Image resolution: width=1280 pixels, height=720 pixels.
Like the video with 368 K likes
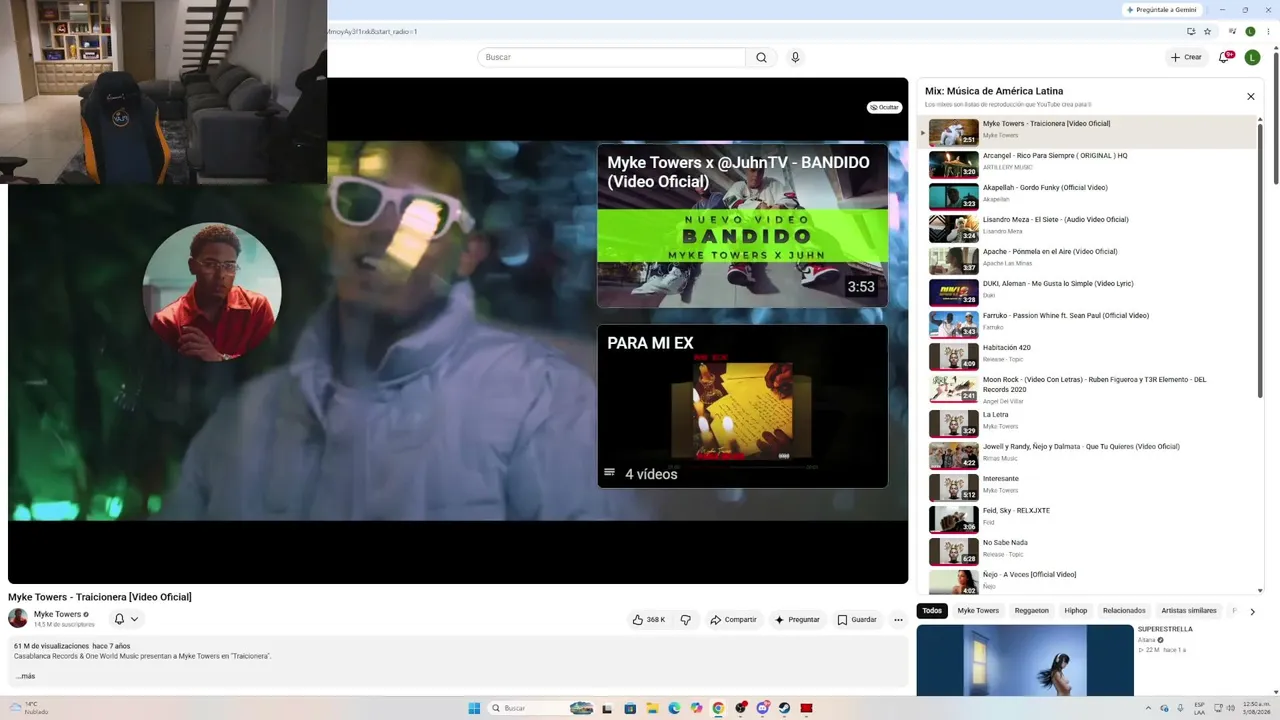648,620
